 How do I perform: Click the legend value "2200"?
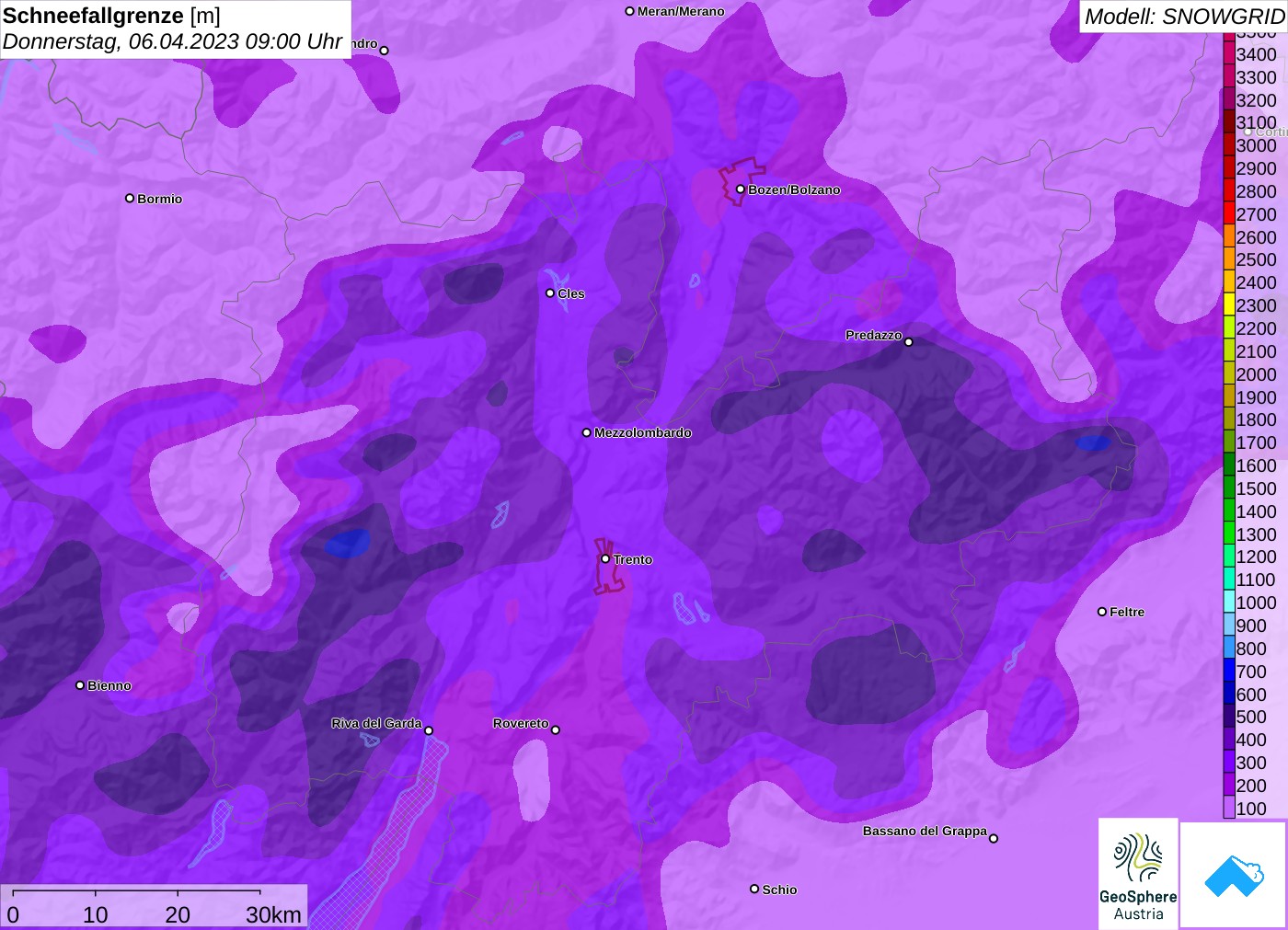tap(1257, 328)
